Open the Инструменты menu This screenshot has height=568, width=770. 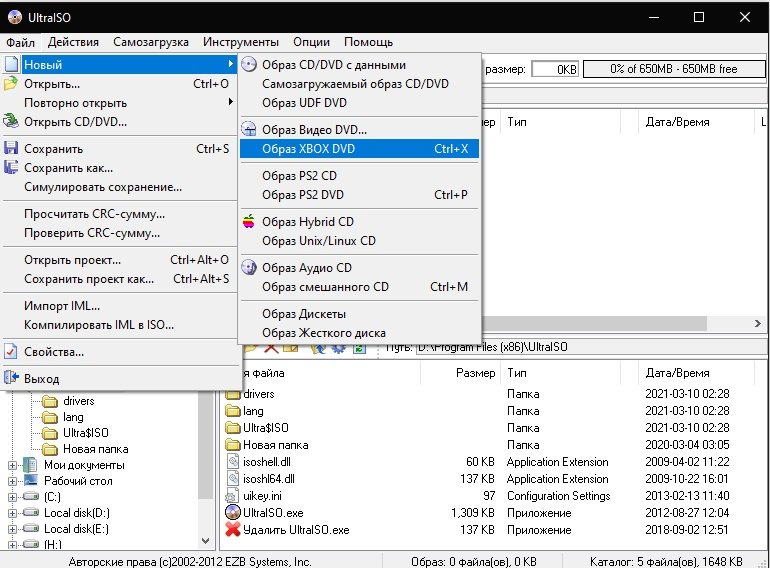241,42
